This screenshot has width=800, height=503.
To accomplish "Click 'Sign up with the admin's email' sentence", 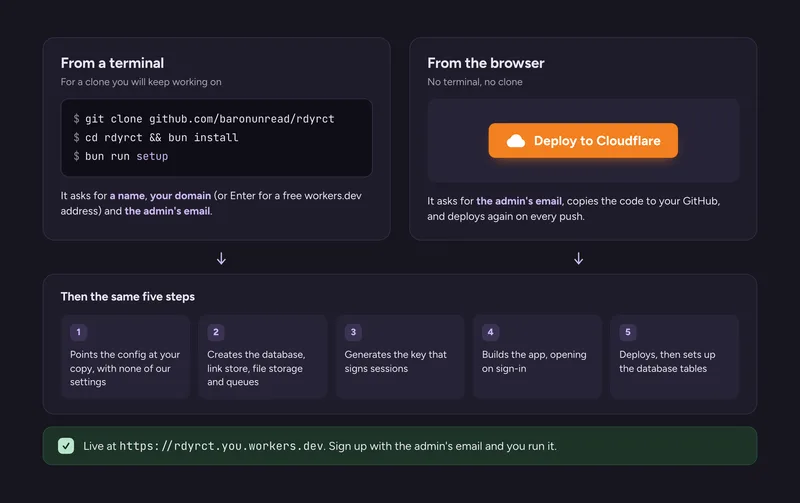I will click(x=442, y=446).
